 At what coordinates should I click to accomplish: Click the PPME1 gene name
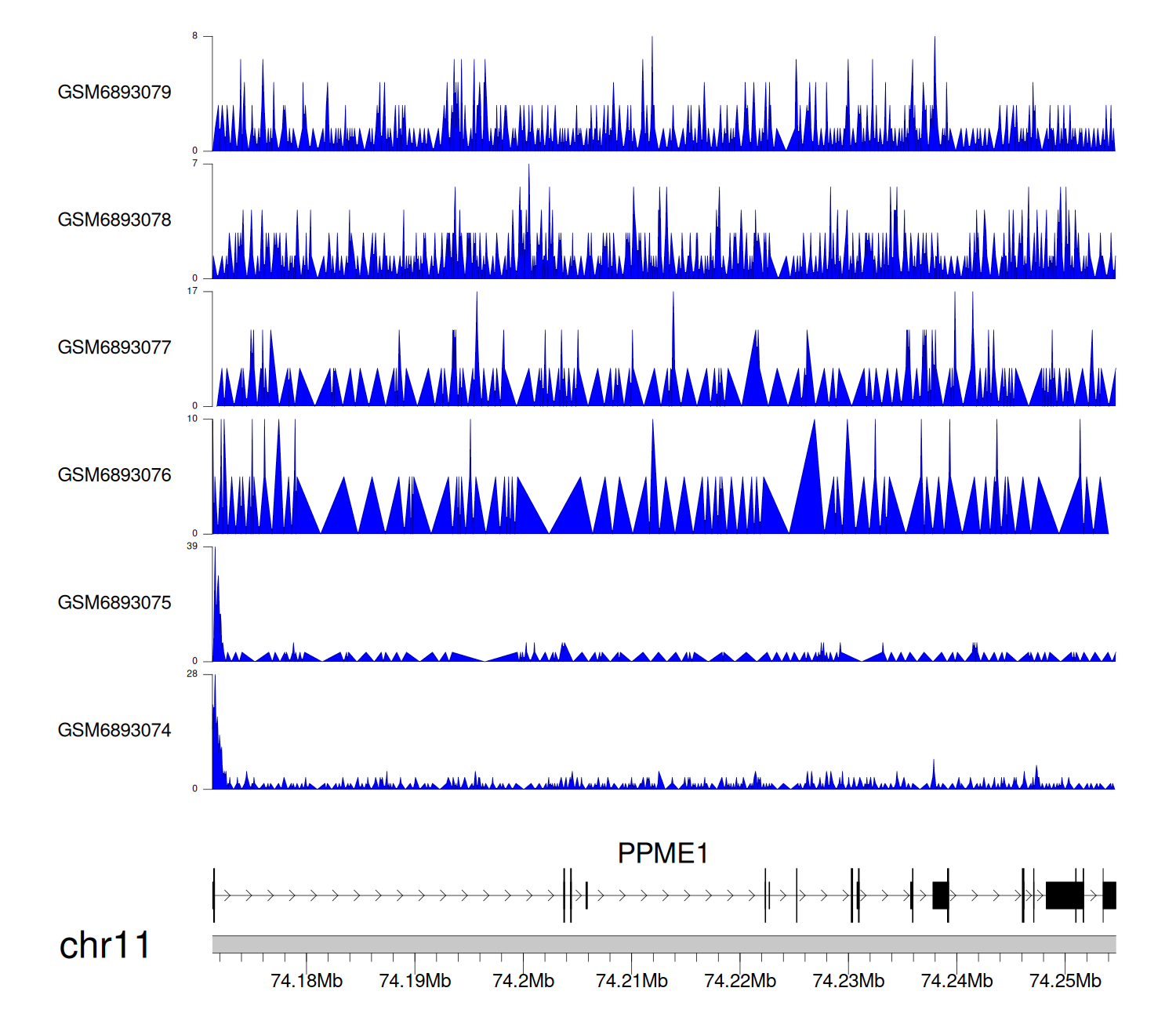point(662,853)
